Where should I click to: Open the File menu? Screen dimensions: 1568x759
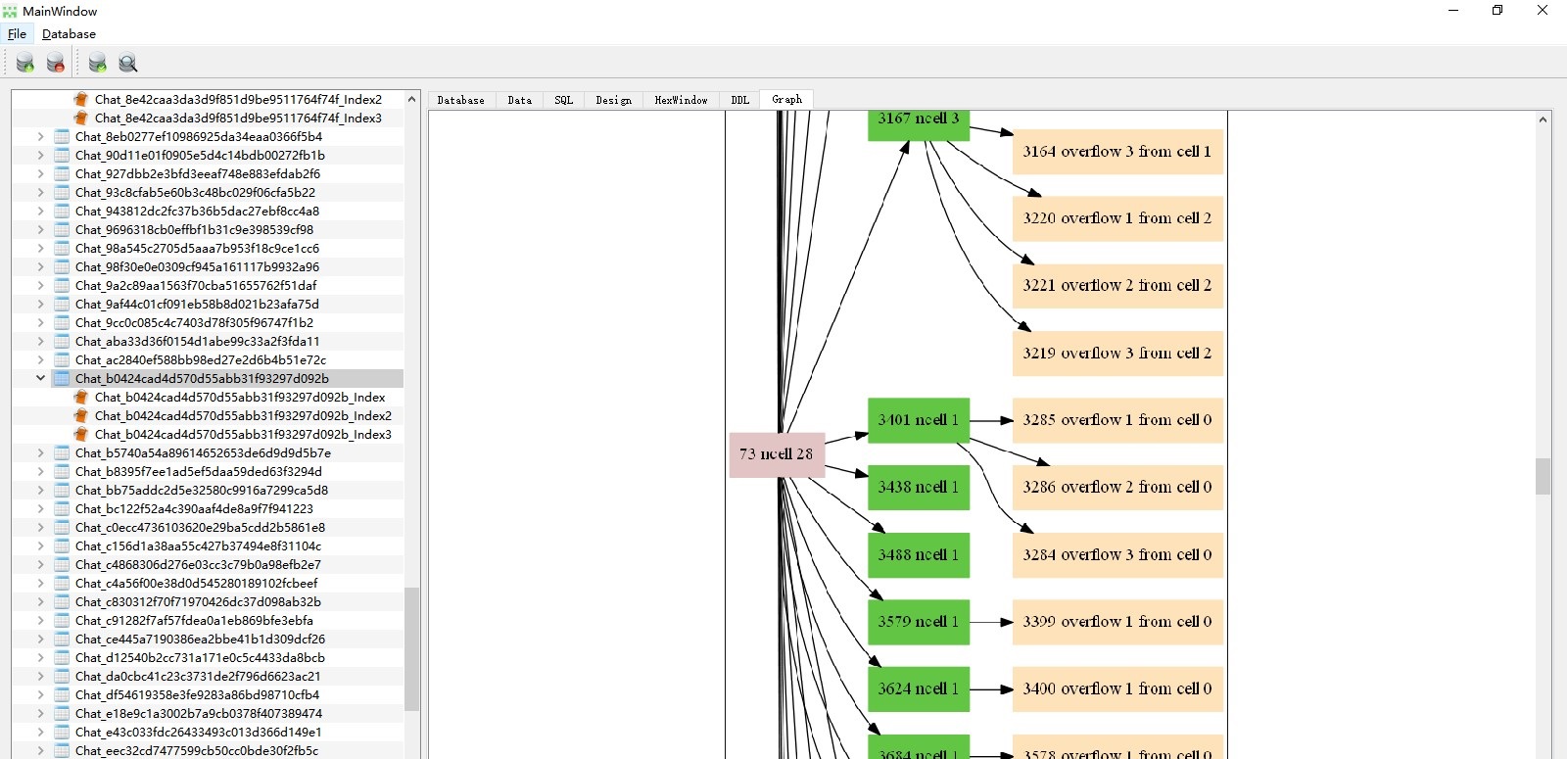point(17,33)
